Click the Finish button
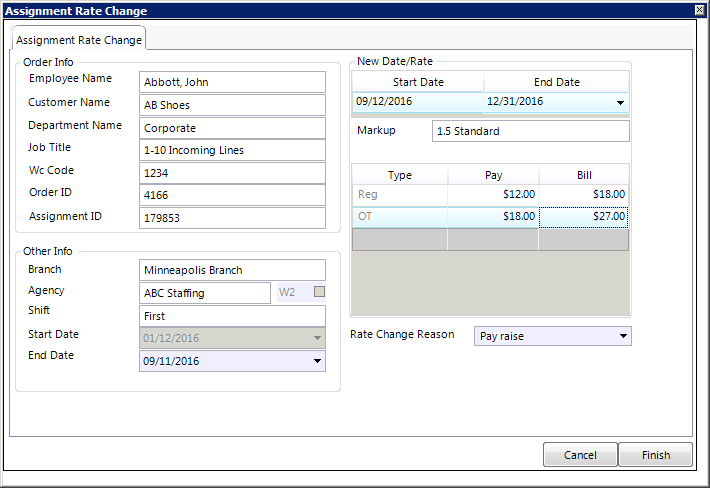This screenshot has height=488, width=710. [x=655, y=455]
